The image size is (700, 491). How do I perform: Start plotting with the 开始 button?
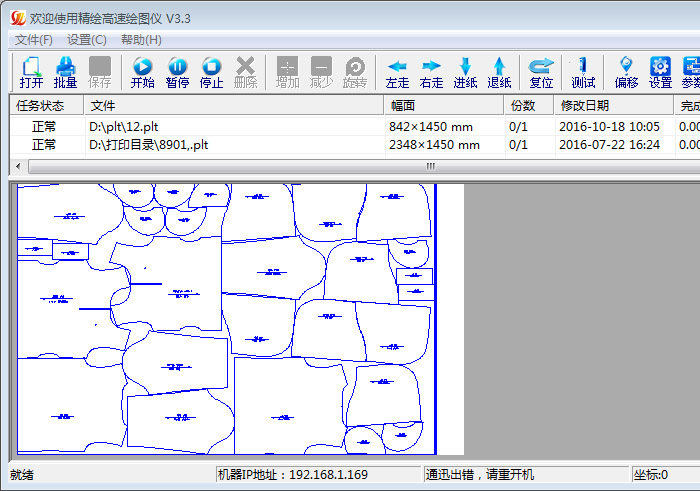tap(142, 72)
